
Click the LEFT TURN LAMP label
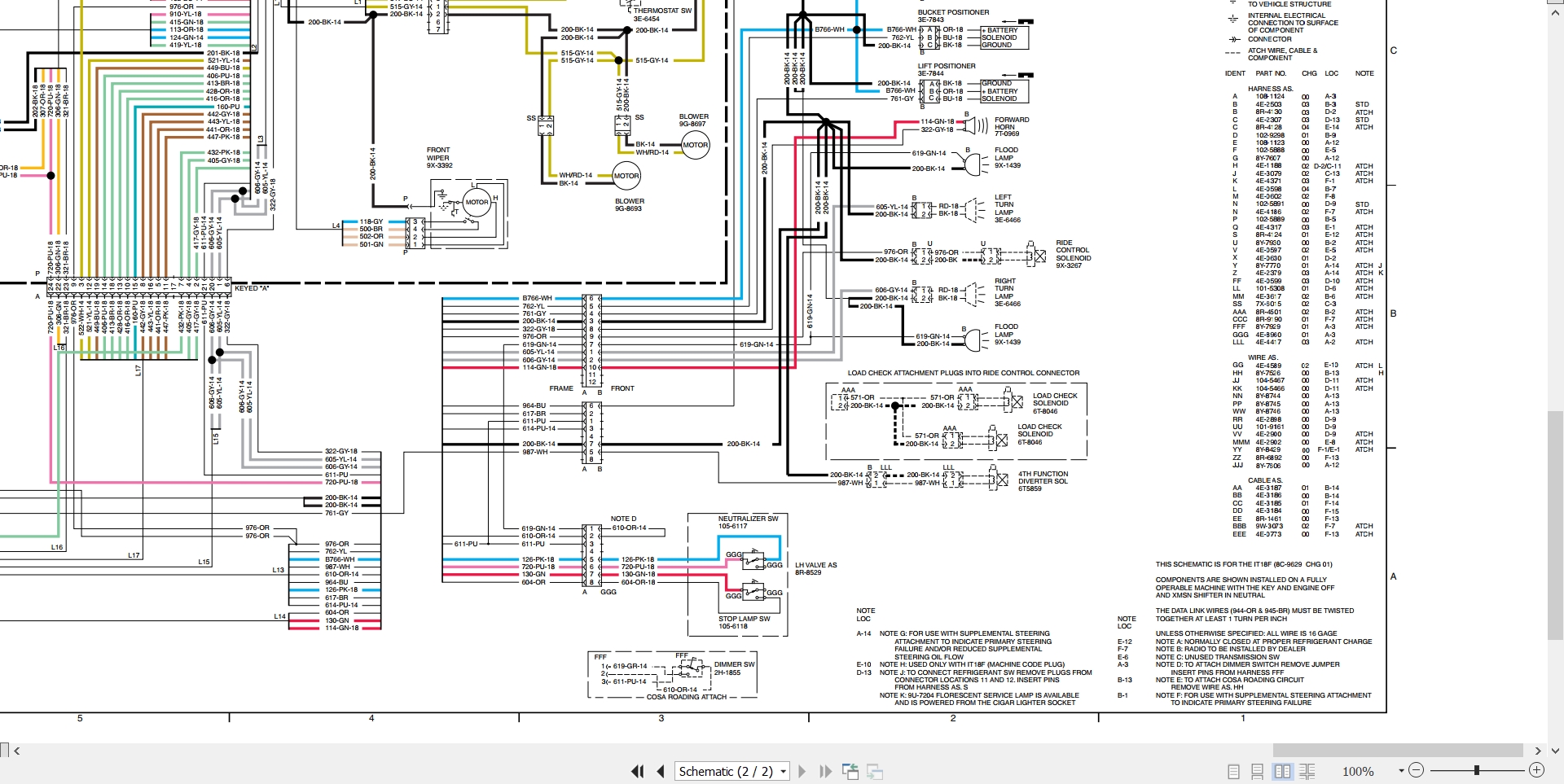1004,205
